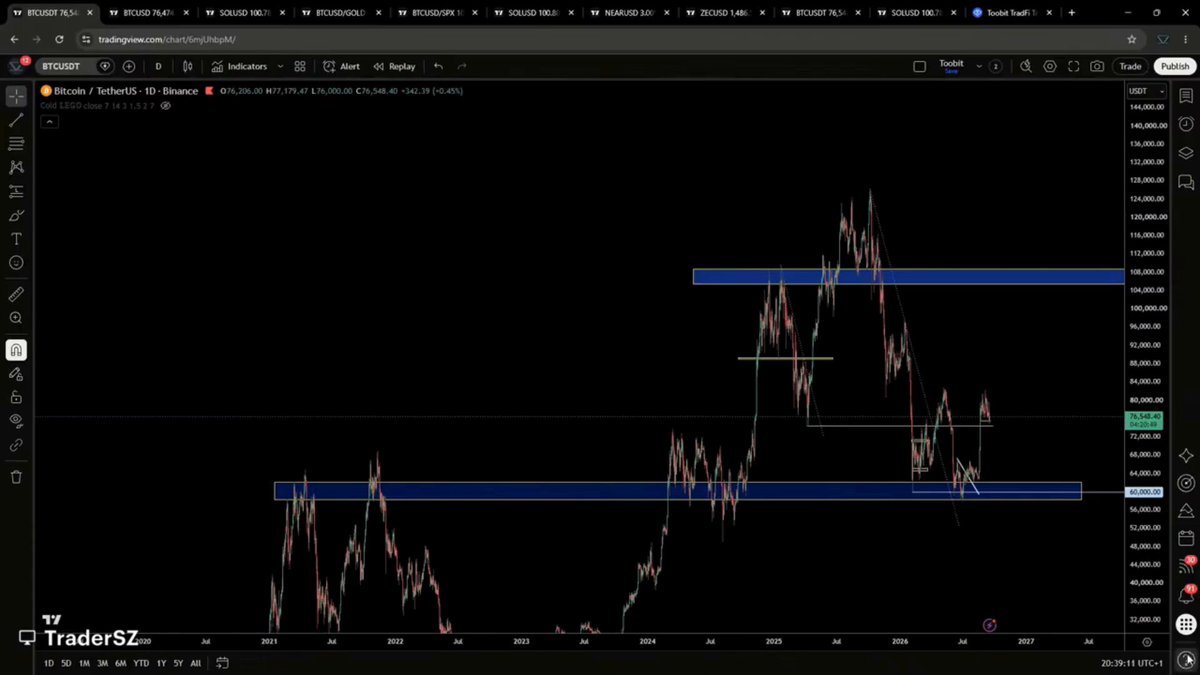1200x675 pixels.
Task: Select the crosshair cursor tool
Action: click(x=16, y=97)
